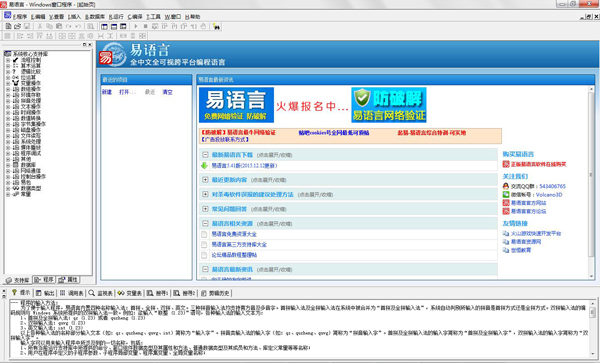Image resolution: width=600 pixels, height=363 pixels.
Task: Open the 易语言免费资源大全 link
Action: point(234,234)
